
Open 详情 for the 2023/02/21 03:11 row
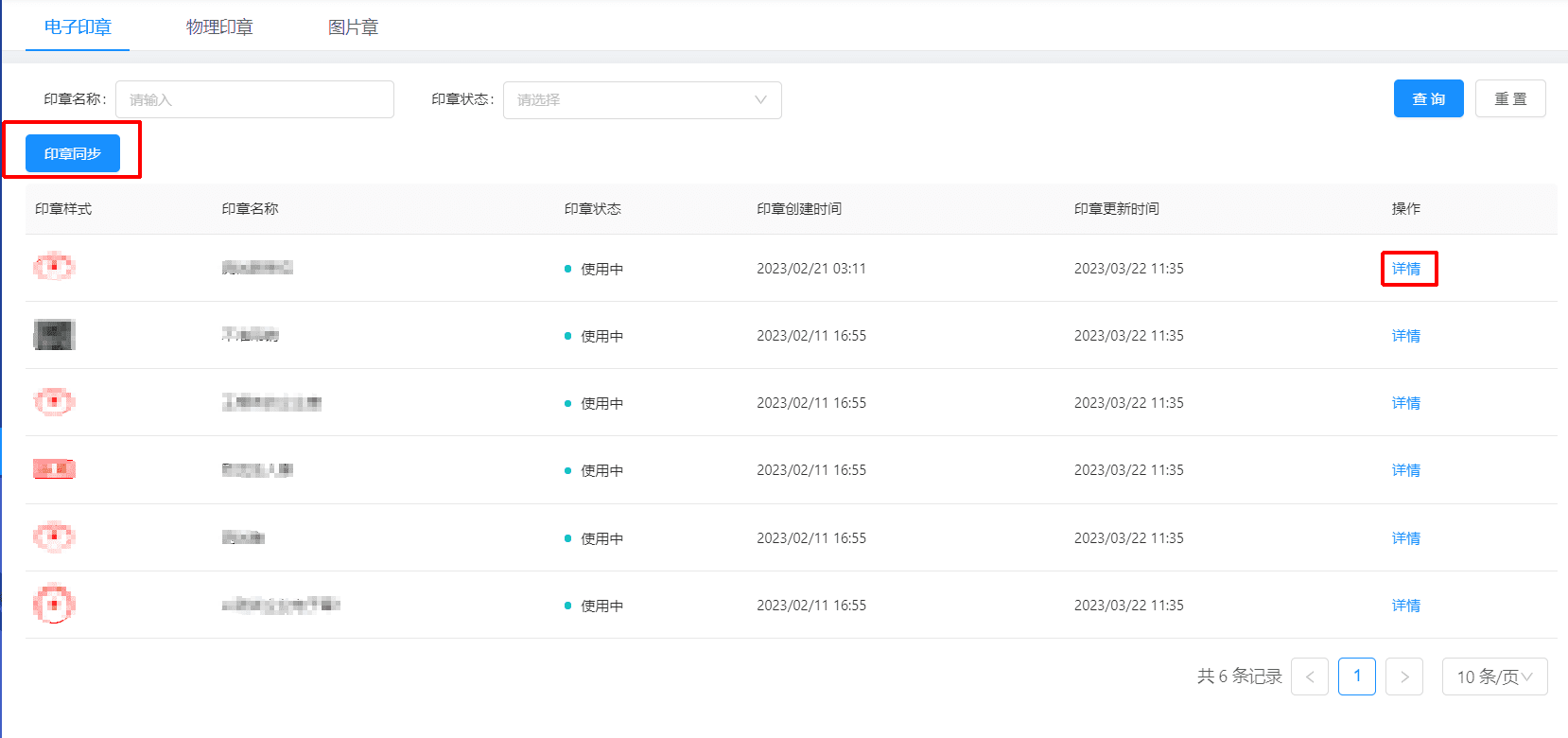pos(1406,269)
